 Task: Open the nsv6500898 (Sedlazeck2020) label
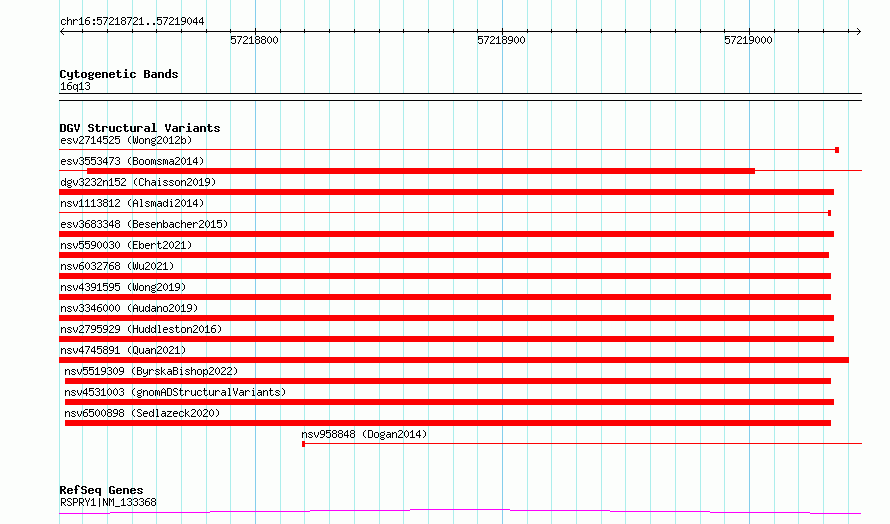142,413
